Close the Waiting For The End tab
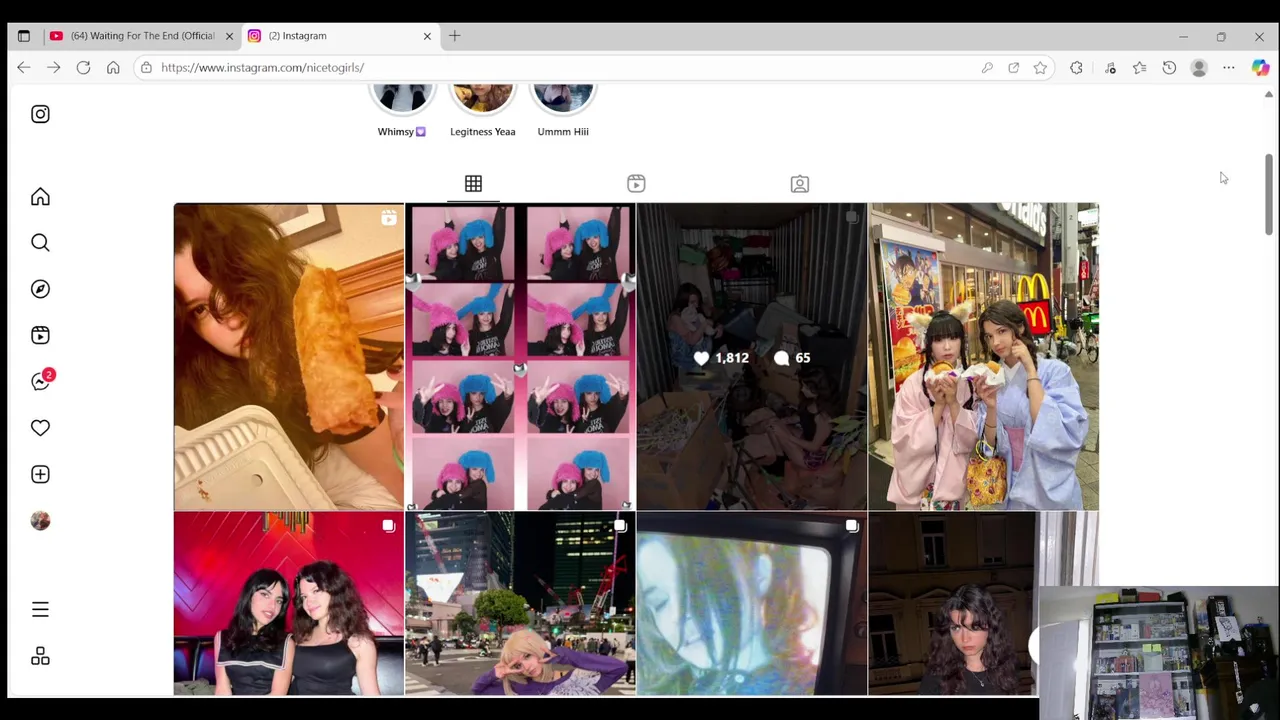 point(229,36)
